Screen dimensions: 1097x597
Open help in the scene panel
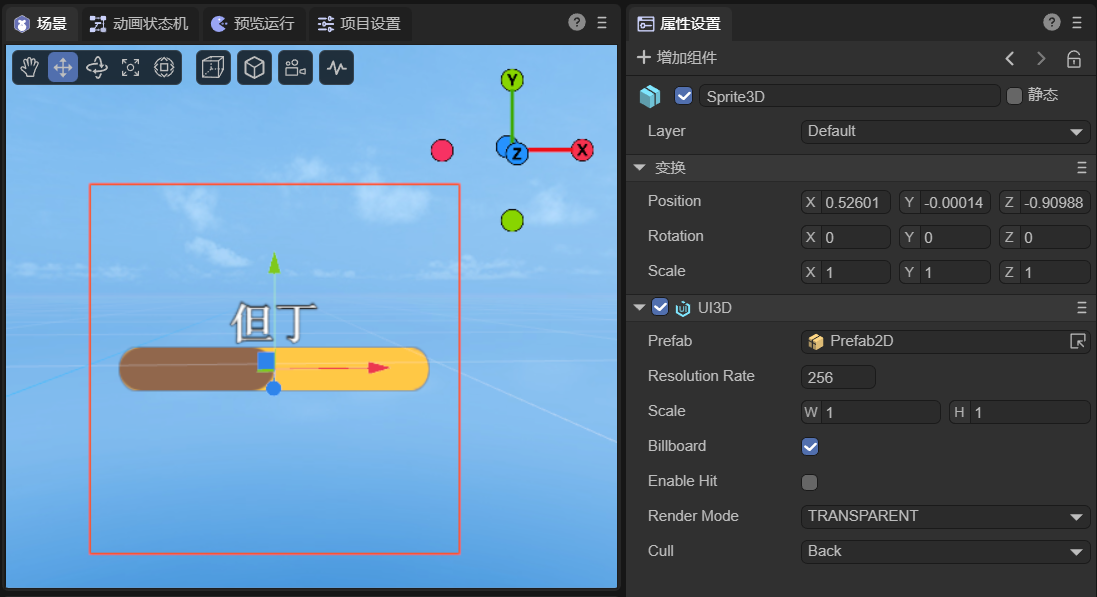pos(576,22)
